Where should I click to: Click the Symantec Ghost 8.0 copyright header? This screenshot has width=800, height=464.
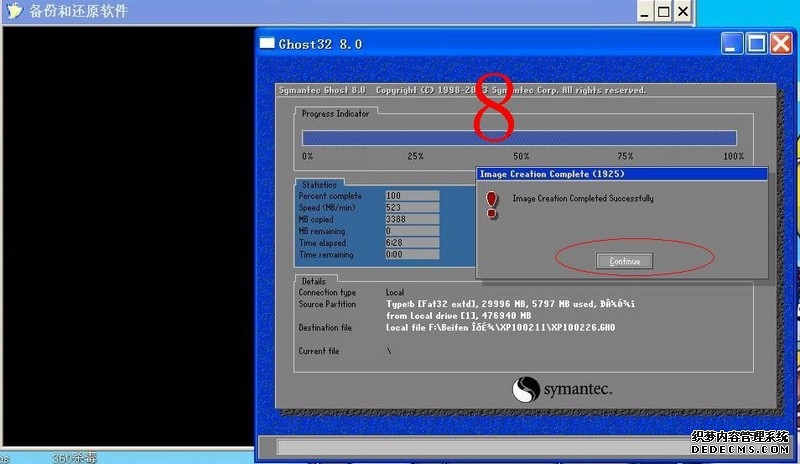coord(462,90)
